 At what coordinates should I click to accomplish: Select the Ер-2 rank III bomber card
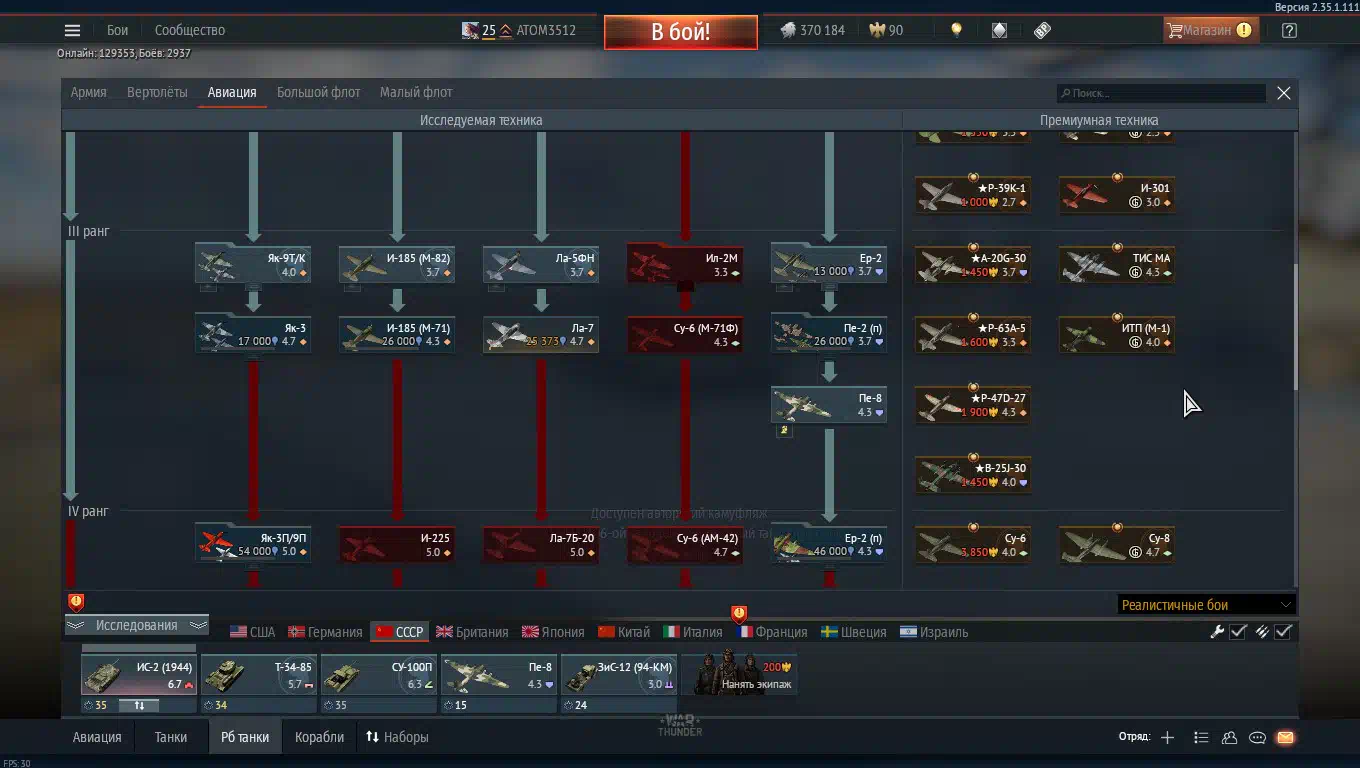tap(829, 264)
